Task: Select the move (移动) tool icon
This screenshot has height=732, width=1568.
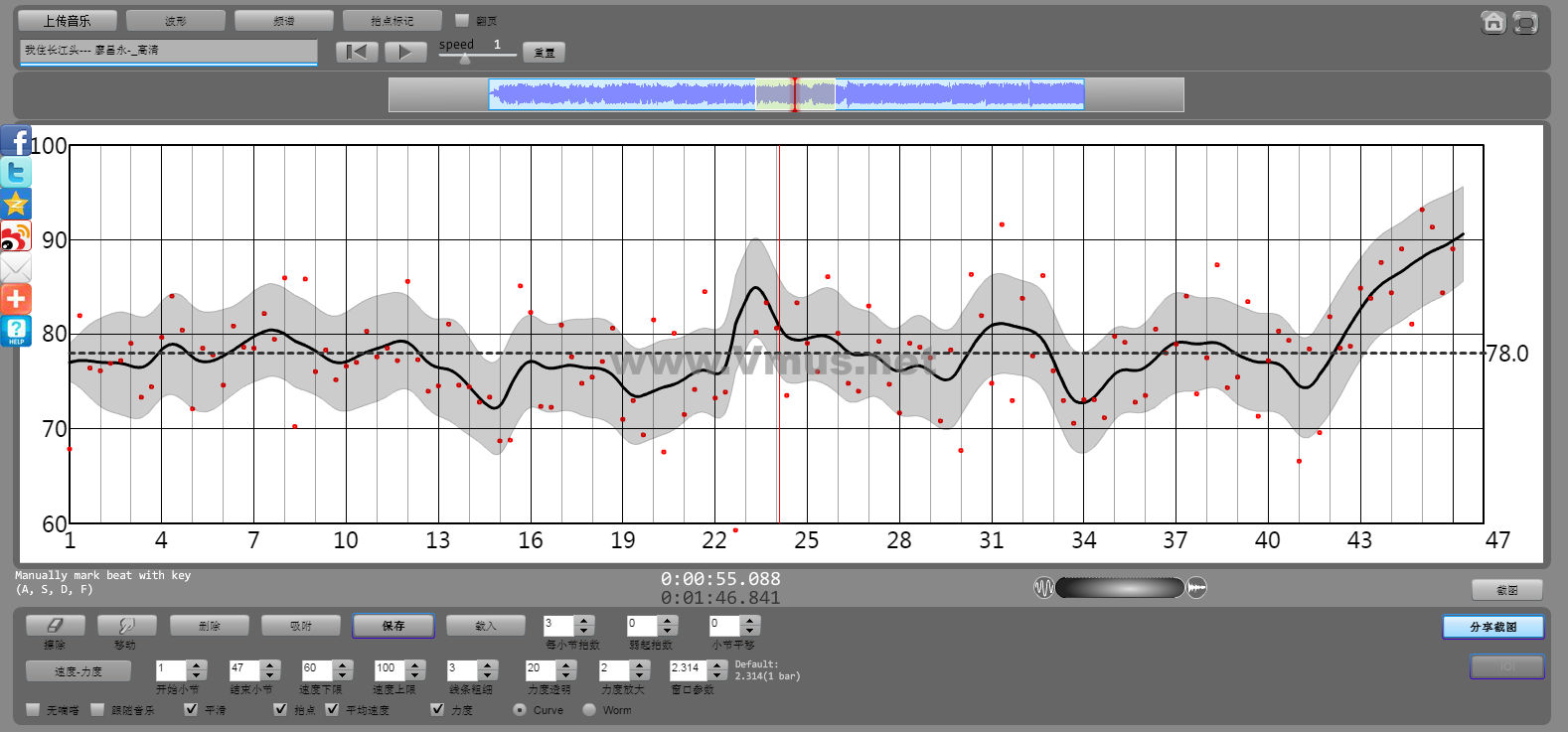Action: tap(126, 626)
